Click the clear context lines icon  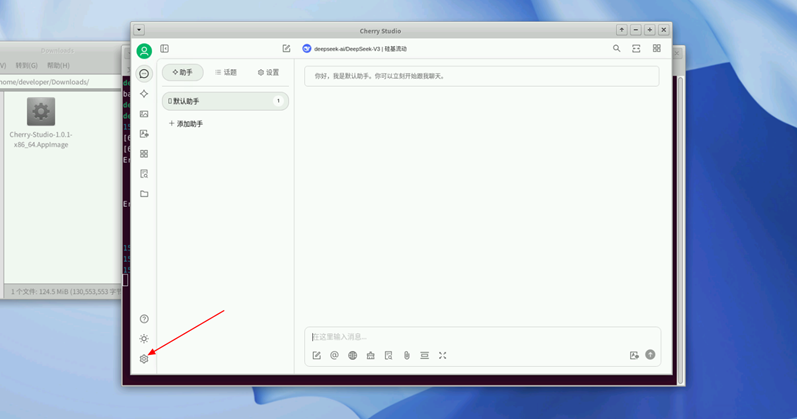tap(424, 355)
